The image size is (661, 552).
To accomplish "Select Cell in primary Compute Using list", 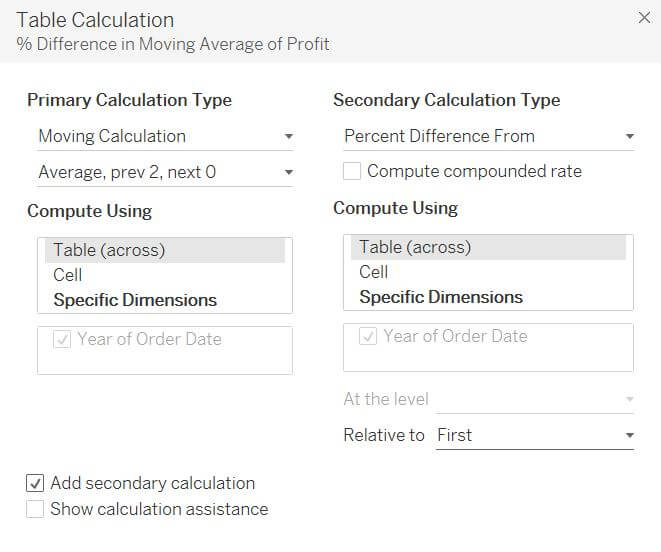I will click(x=68, y=275).
